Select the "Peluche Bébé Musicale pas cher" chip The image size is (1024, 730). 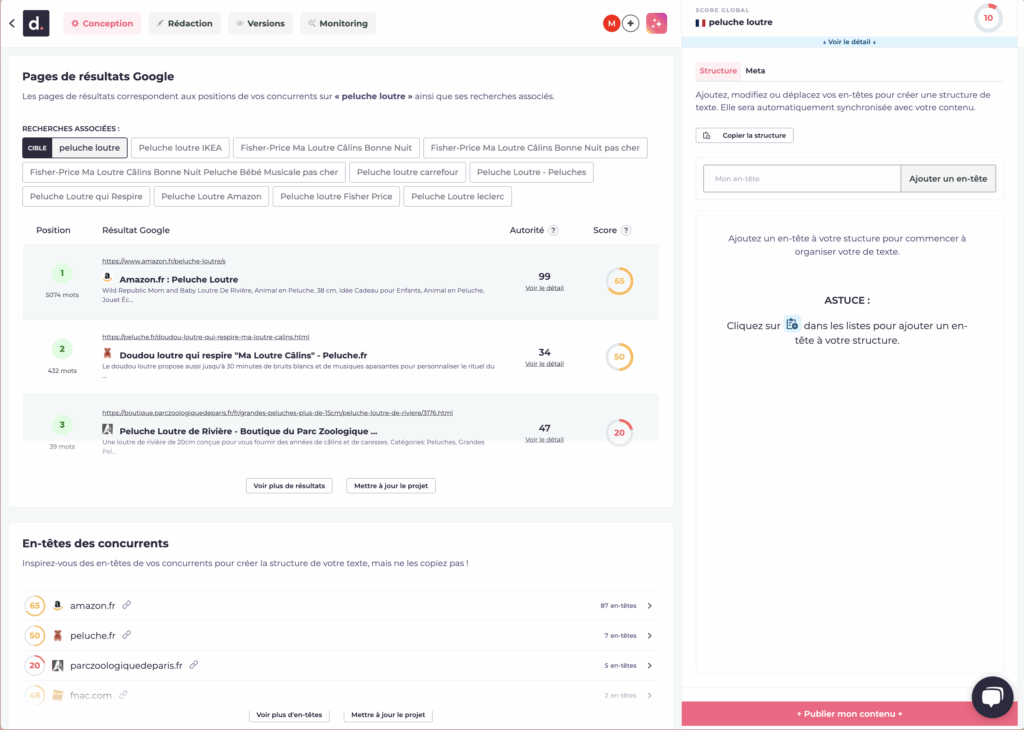coord(184,172)
